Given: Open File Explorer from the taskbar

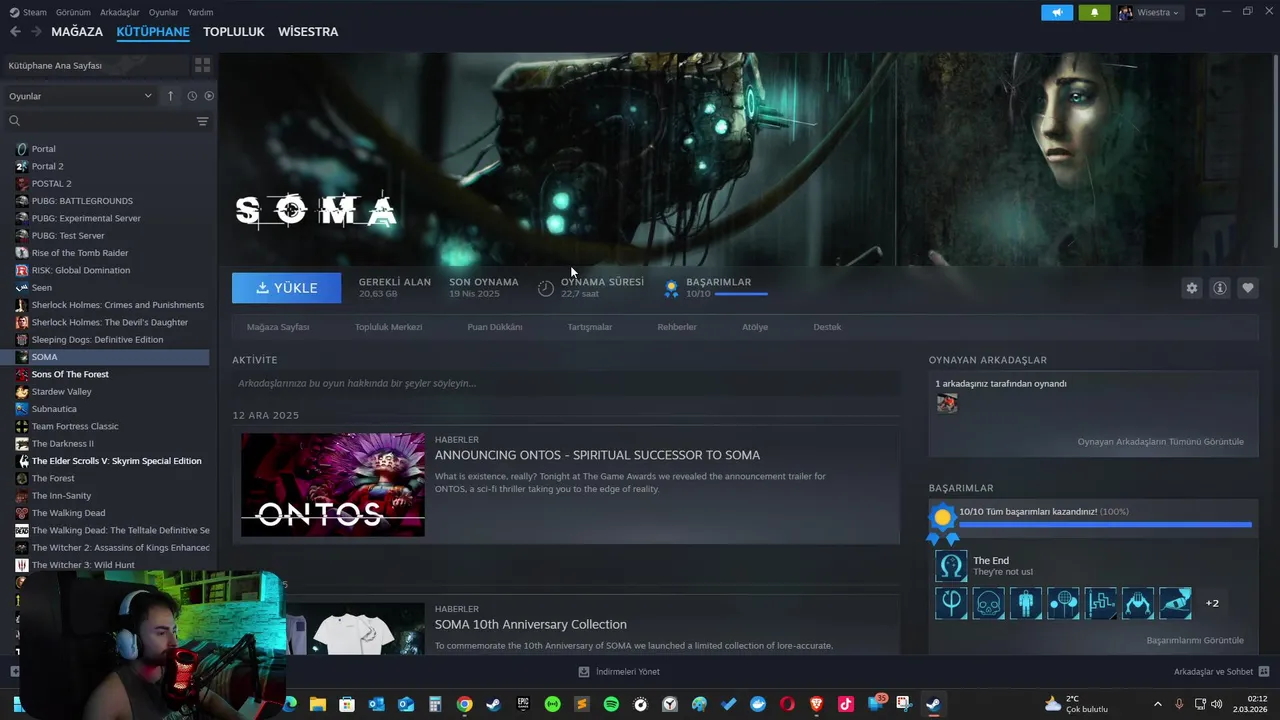Looking at the screenshot, I should pyautogui.click(x=318, y=704).
